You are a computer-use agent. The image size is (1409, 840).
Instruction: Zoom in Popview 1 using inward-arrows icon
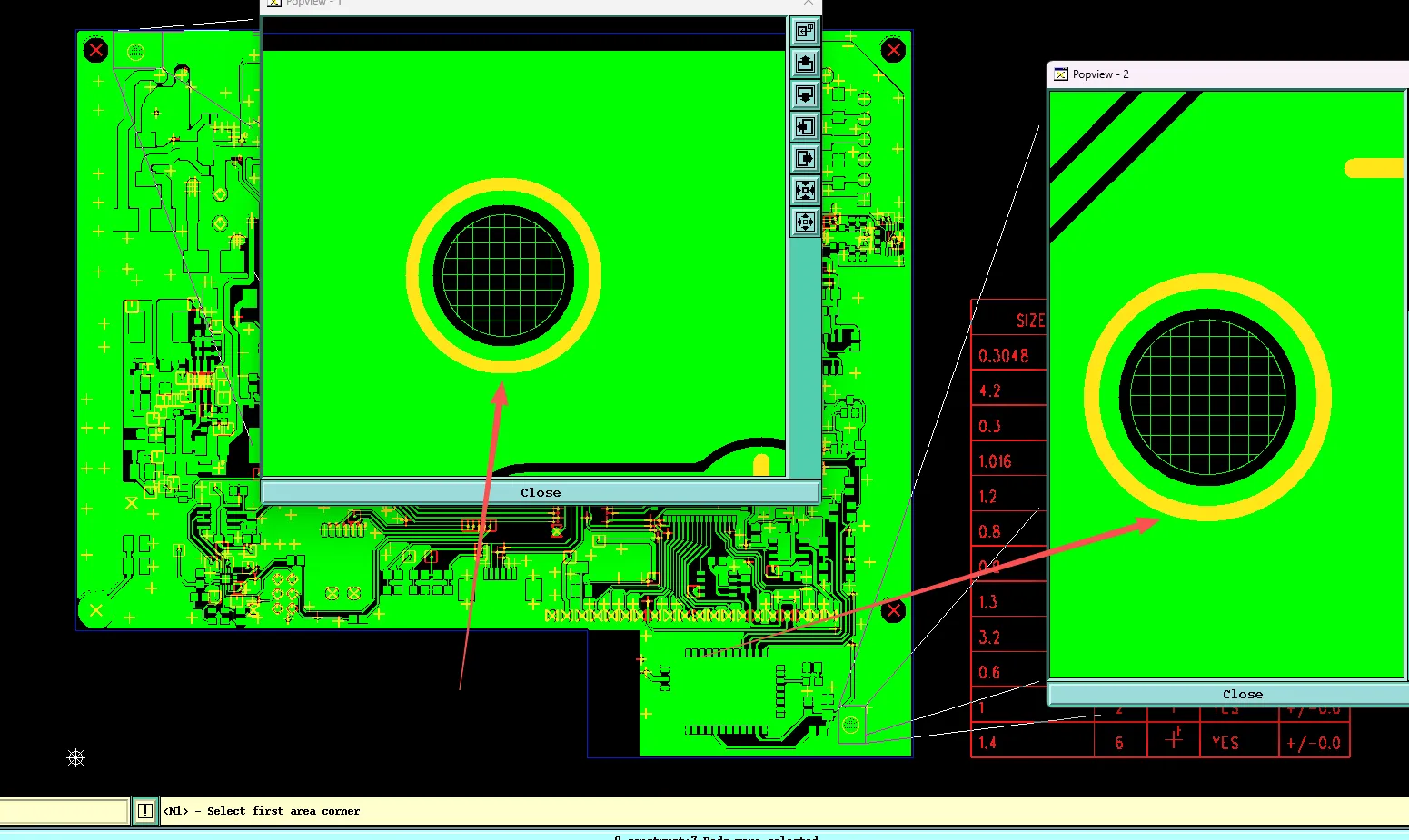coord(805,191)
